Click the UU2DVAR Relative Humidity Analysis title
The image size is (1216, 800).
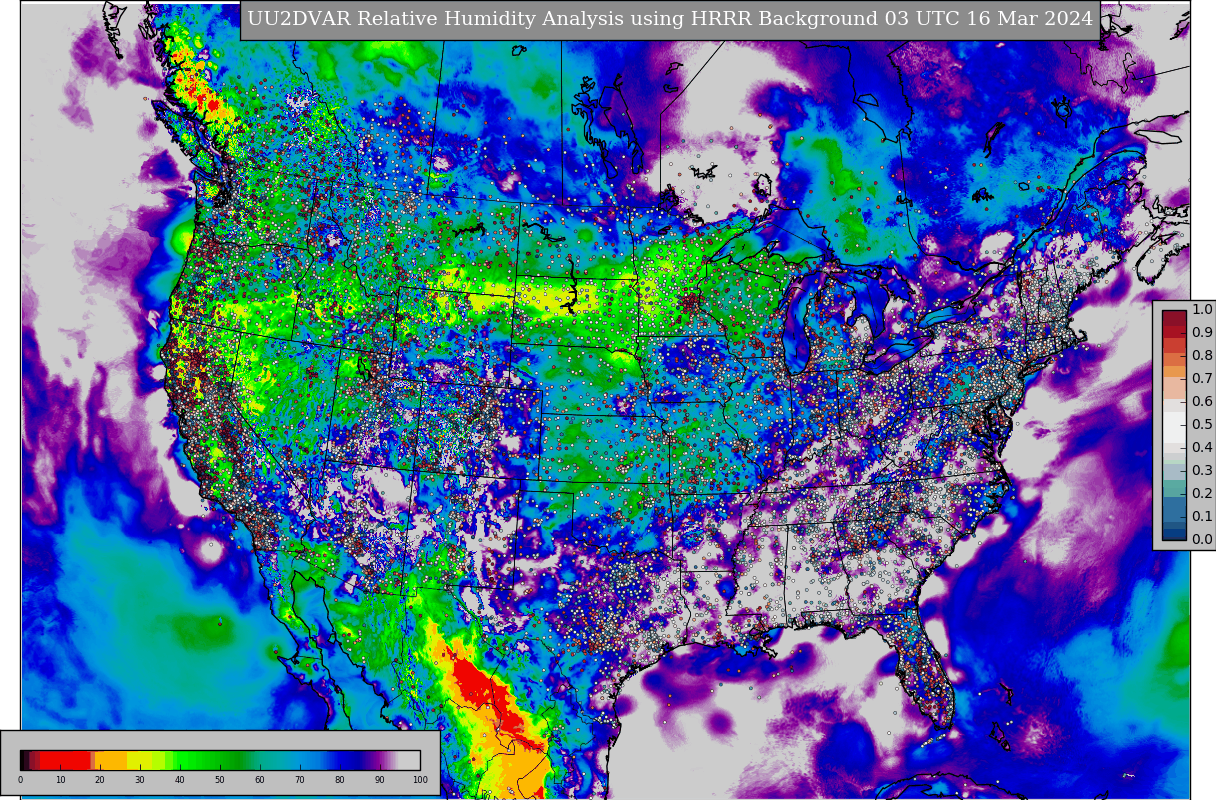pyautogui.click(x=670, y=19)
